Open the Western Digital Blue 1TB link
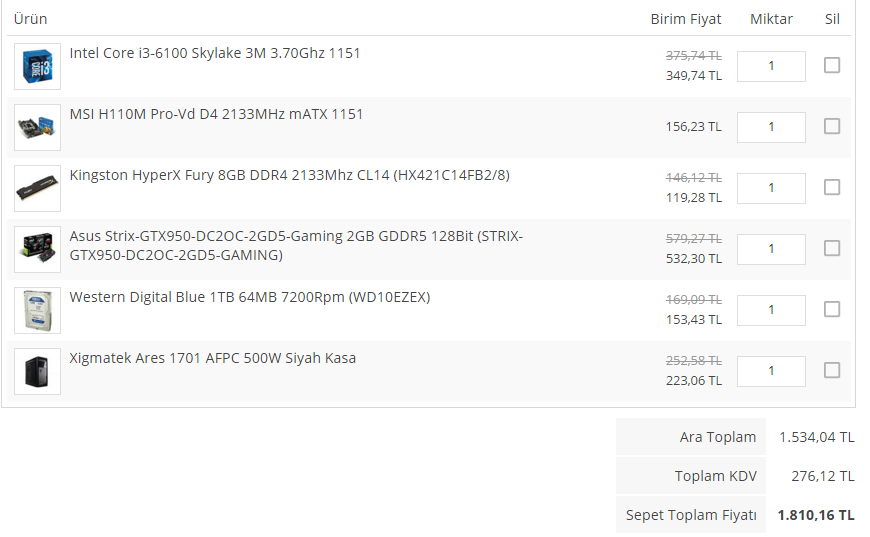 click(x=250, y=297)
